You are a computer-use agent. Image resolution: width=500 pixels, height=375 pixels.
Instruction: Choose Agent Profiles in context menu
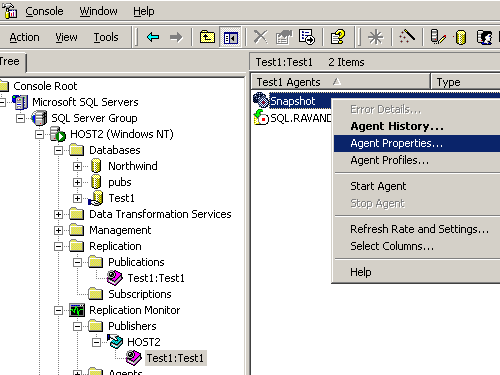(417, 160)
